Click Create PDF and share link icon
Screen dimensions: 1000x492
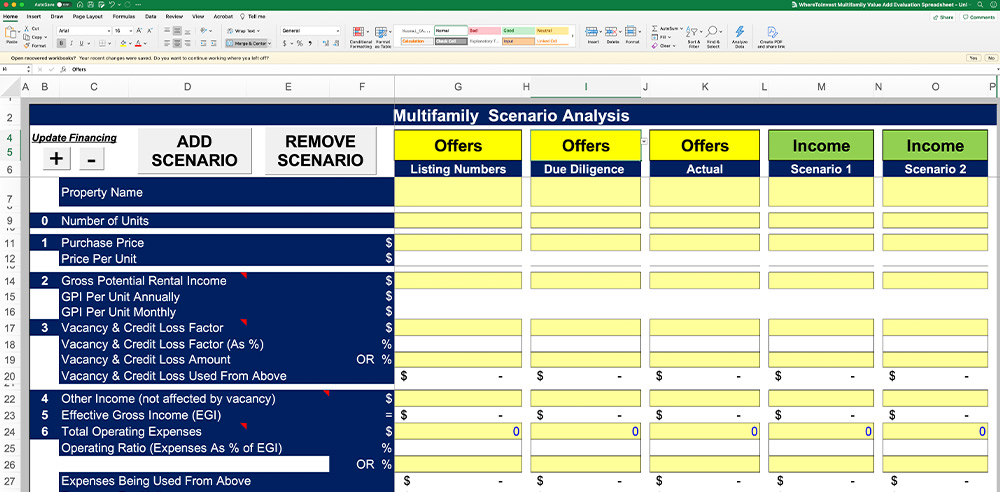pos(771,36)
